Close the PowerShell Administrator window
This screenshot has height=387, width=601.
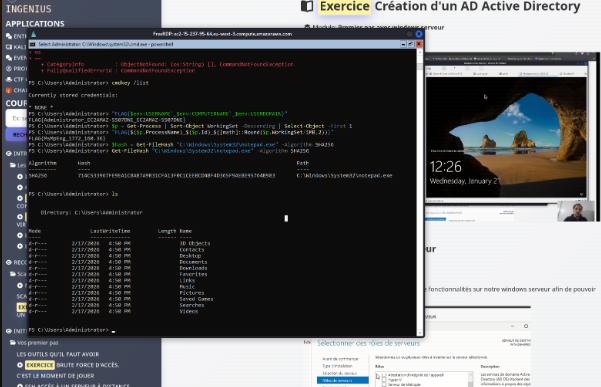click(419, 44)
